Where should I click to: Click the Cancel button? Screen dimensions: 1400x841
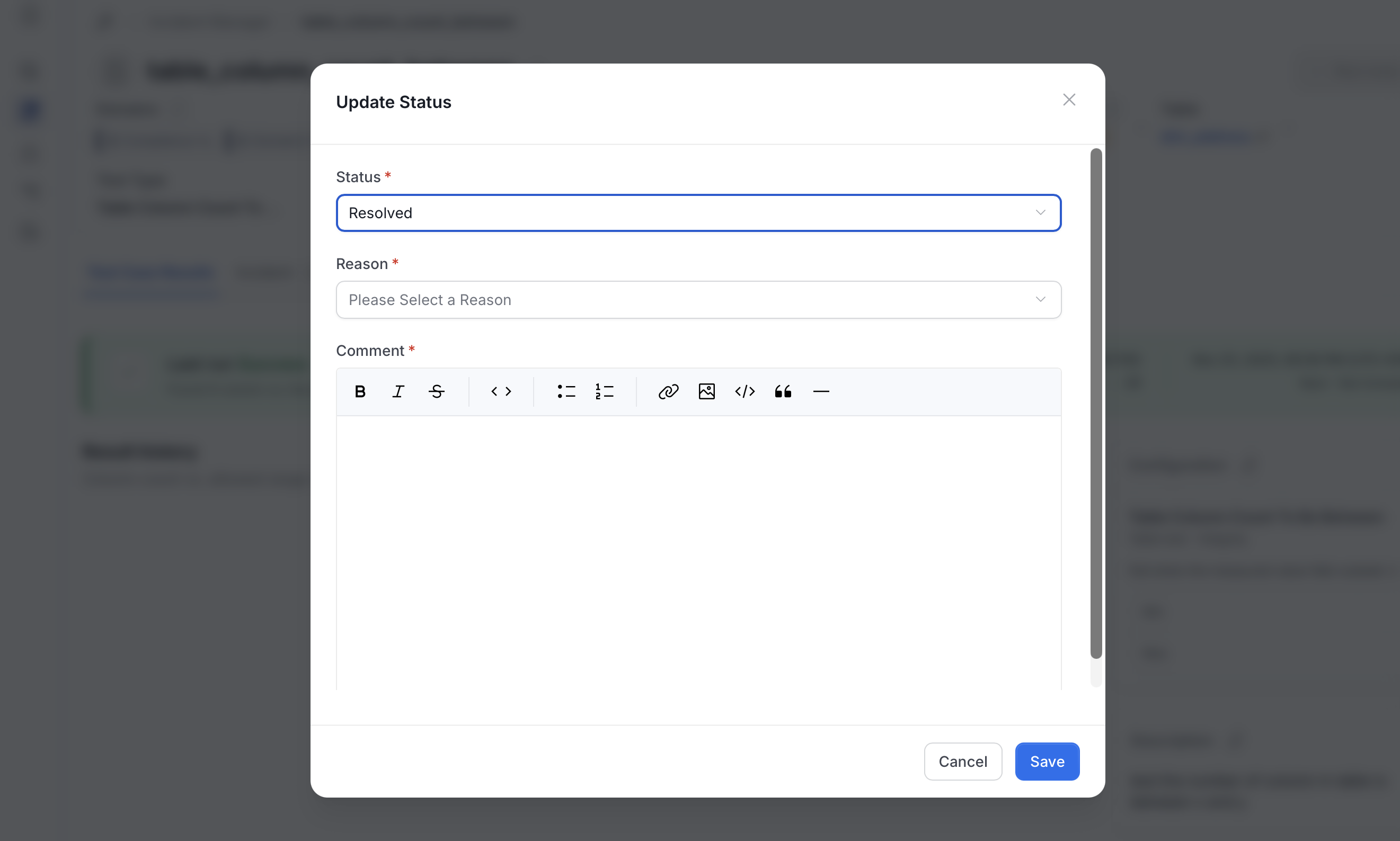pyautogui.click(x=963, y=762)
